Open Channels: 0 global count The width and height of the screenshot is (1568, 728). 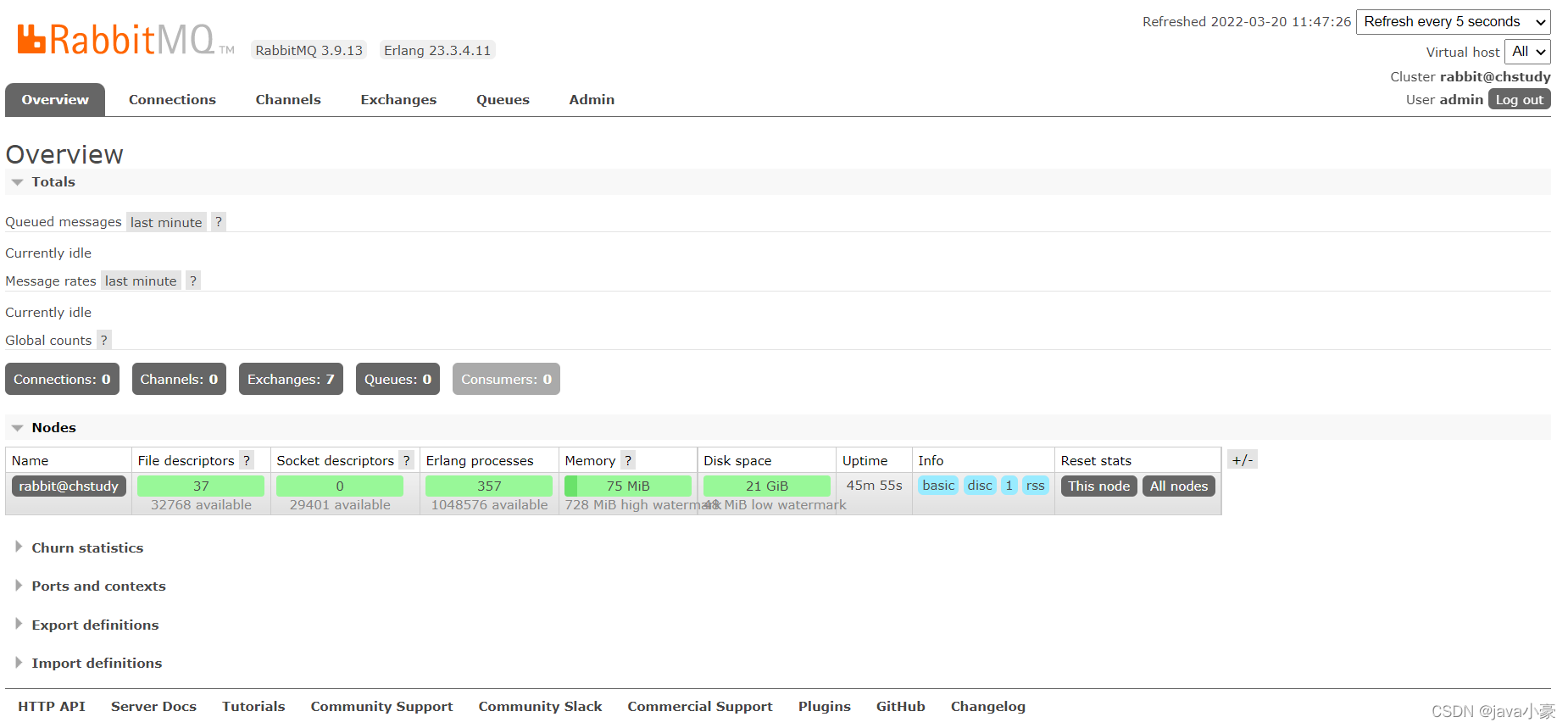click(x=179, y=379)
